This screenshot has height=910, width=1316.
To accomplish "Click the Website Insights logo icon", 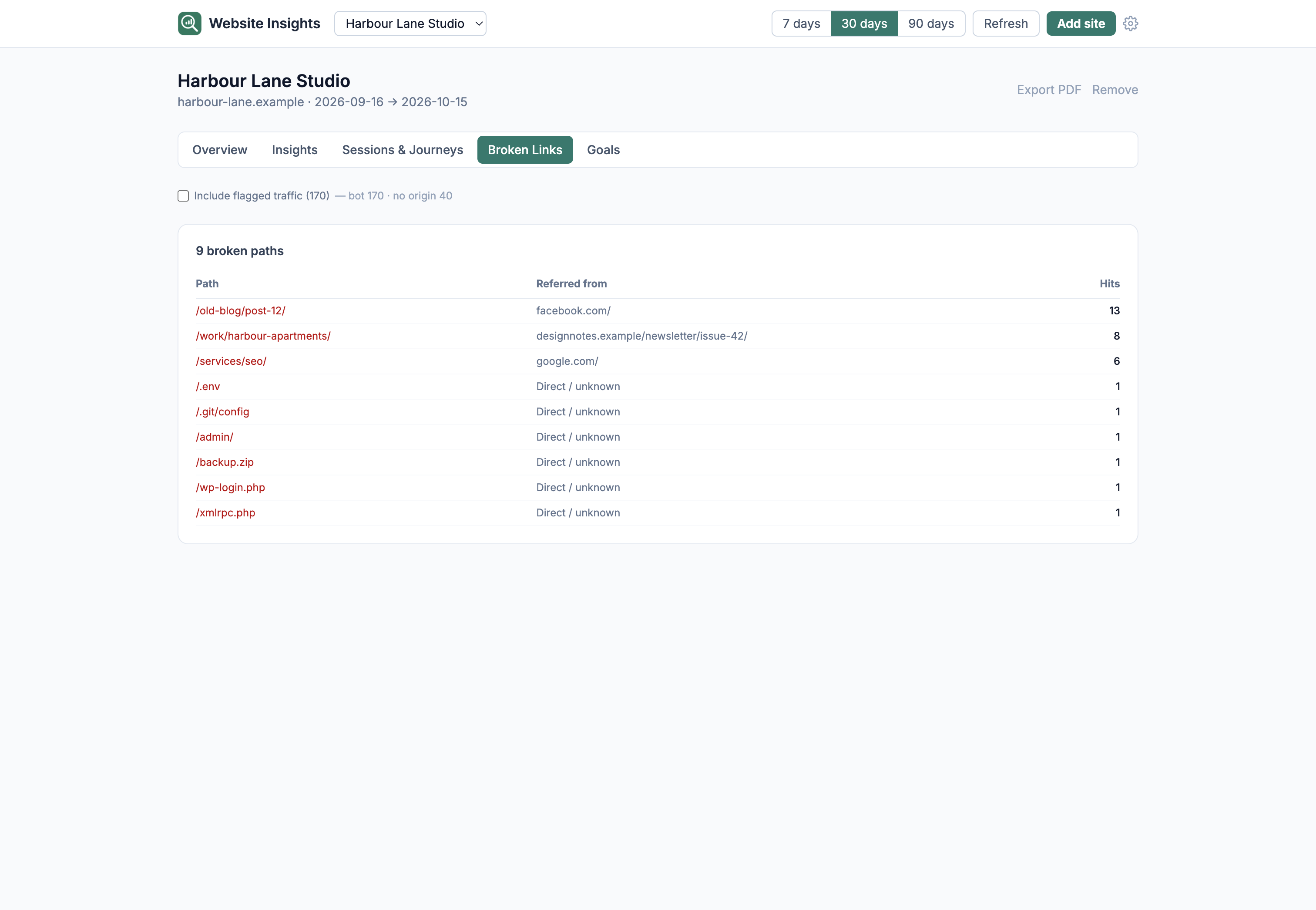I will click(189, 24).
